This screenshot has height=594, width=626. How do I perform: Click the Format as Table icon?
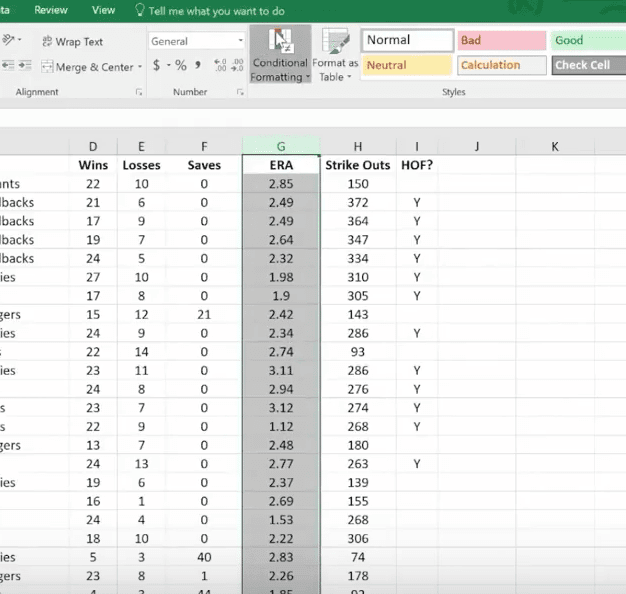(335, 55)
